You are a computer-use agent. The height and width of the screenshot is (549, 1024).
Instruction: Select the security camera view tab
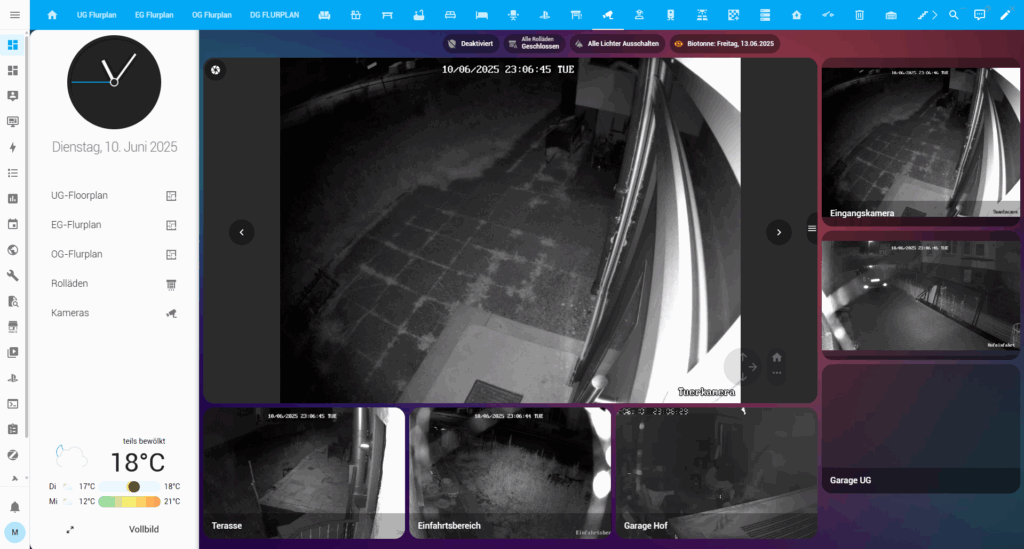pos(607,15)
